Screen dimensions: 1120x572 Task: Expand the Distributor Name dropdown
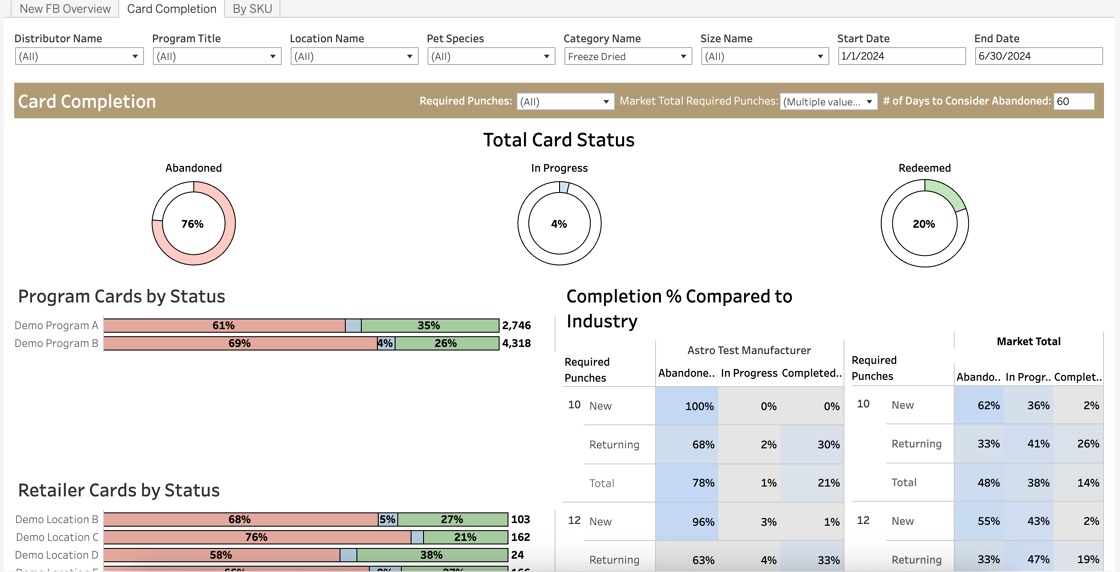(79, 57)
